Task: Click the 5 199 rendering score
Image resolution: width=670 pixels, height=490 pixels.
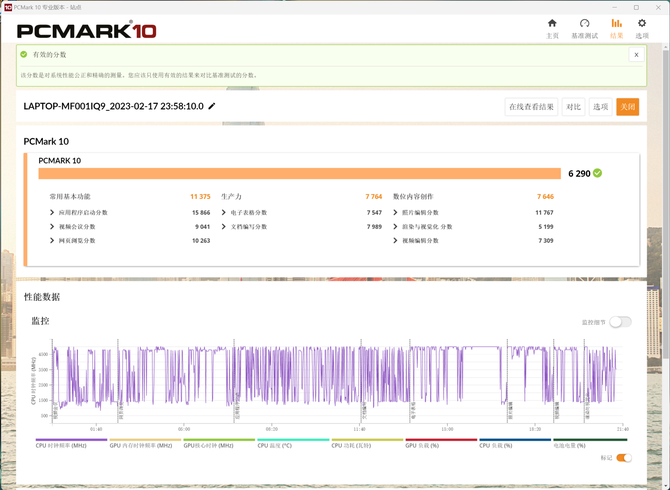Action: [546, 226]
